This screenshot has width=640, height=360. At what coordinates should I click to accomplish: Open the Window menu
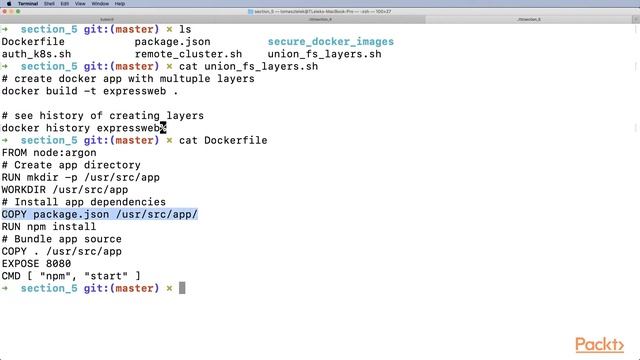(x=100, y=4)
